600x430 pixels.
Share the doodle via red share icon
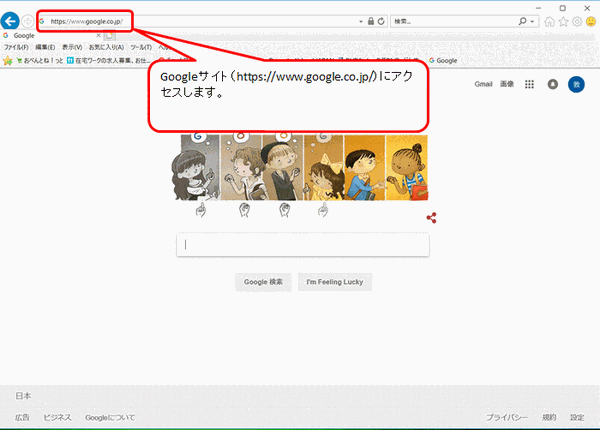(432, 218)
